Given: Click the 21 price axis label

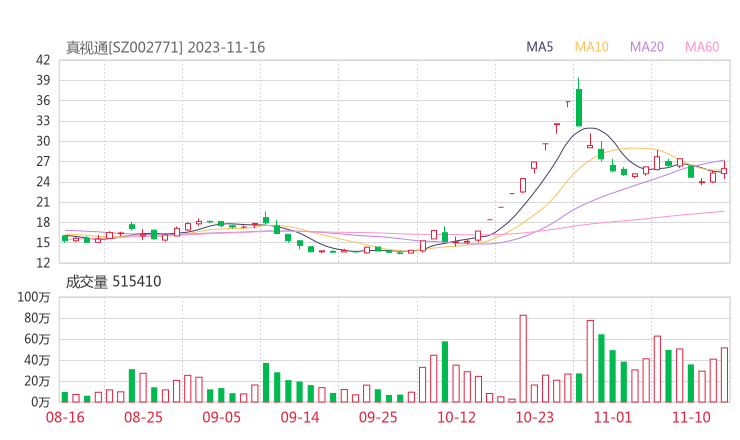Looking at the screenshot, I should (x=43, y=202).
